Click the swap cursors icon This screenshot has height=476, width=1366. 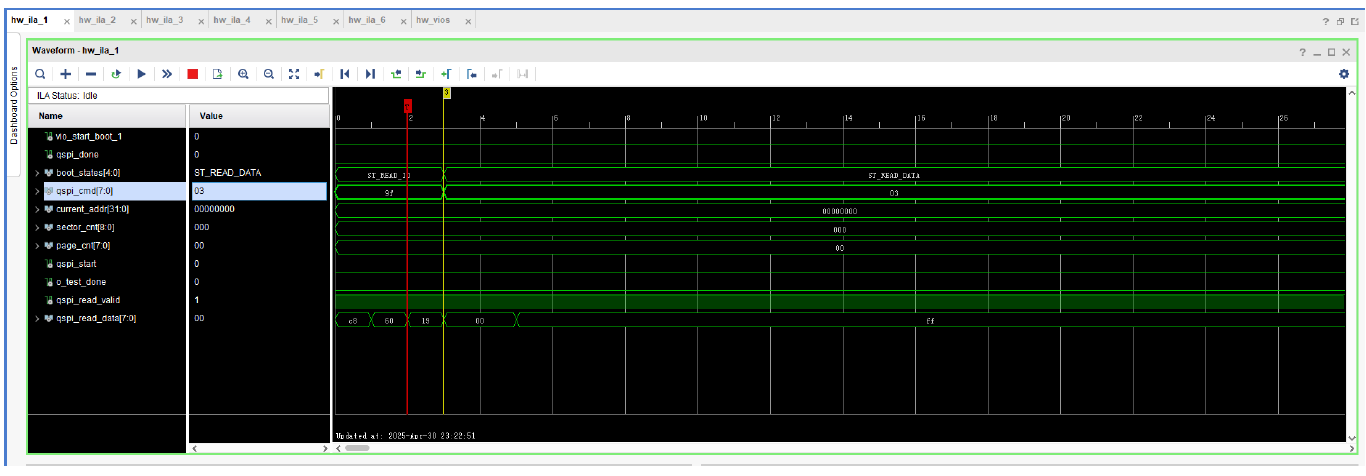523,74
